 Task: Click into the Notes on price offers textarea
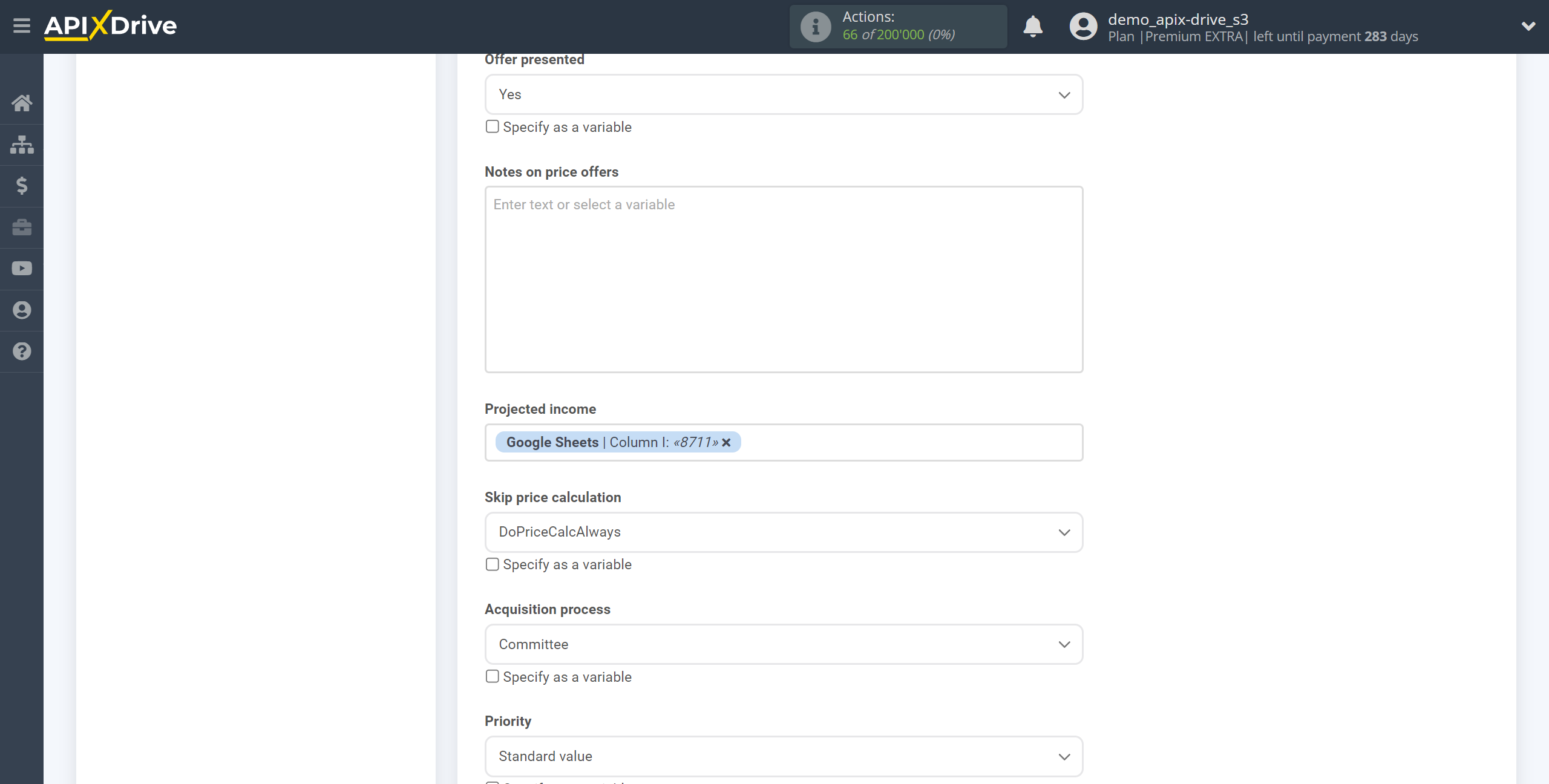click(x=784, y=279)
